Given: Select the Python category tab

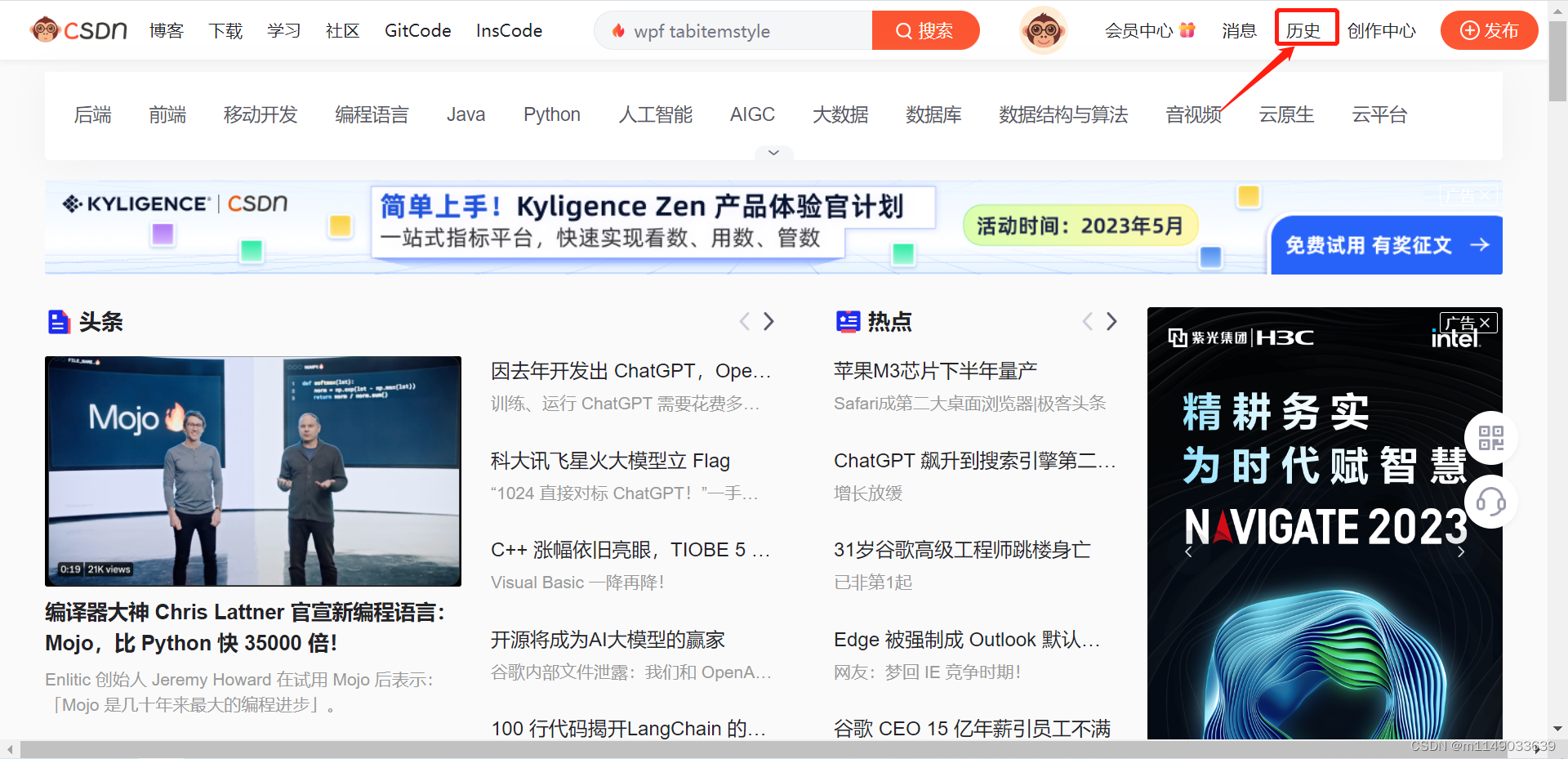Looking at the screenshot, I should coord(552,114).
